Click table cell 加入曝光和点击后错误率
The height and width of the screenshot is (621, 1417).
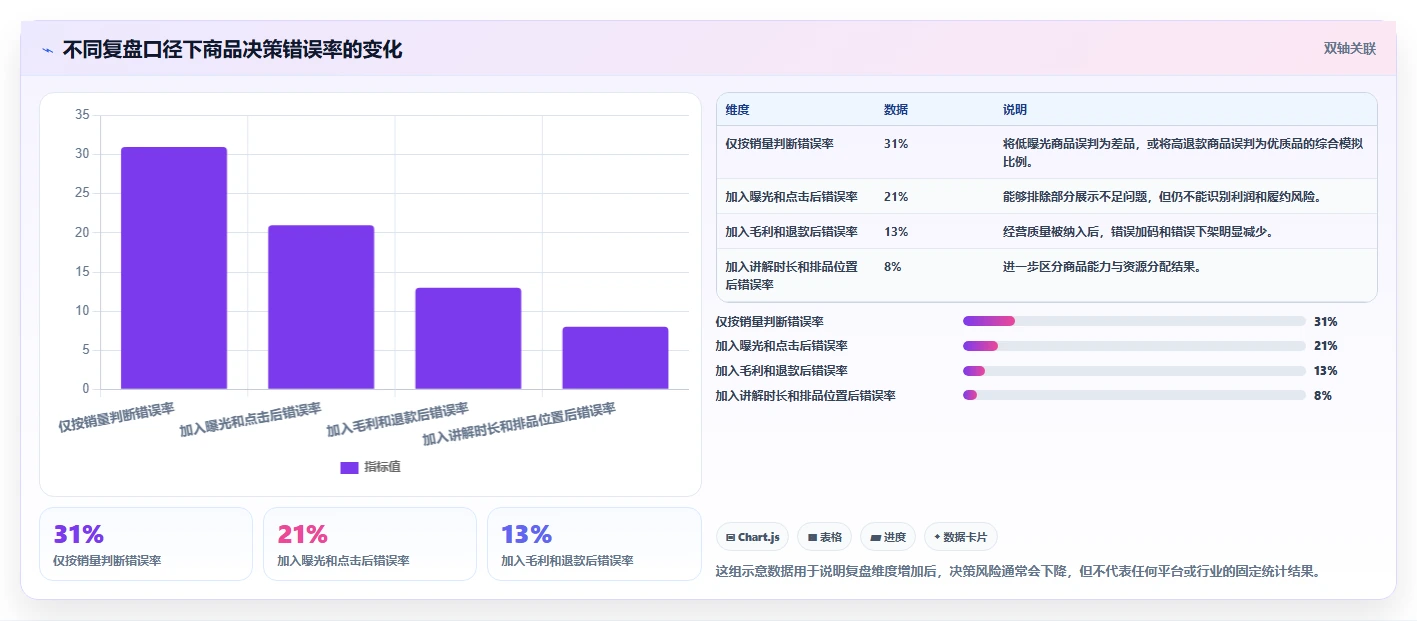click(792, 197)
